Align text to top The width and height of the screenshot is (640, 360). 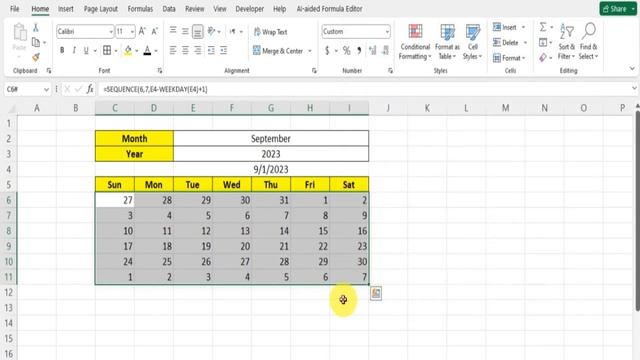173,31
